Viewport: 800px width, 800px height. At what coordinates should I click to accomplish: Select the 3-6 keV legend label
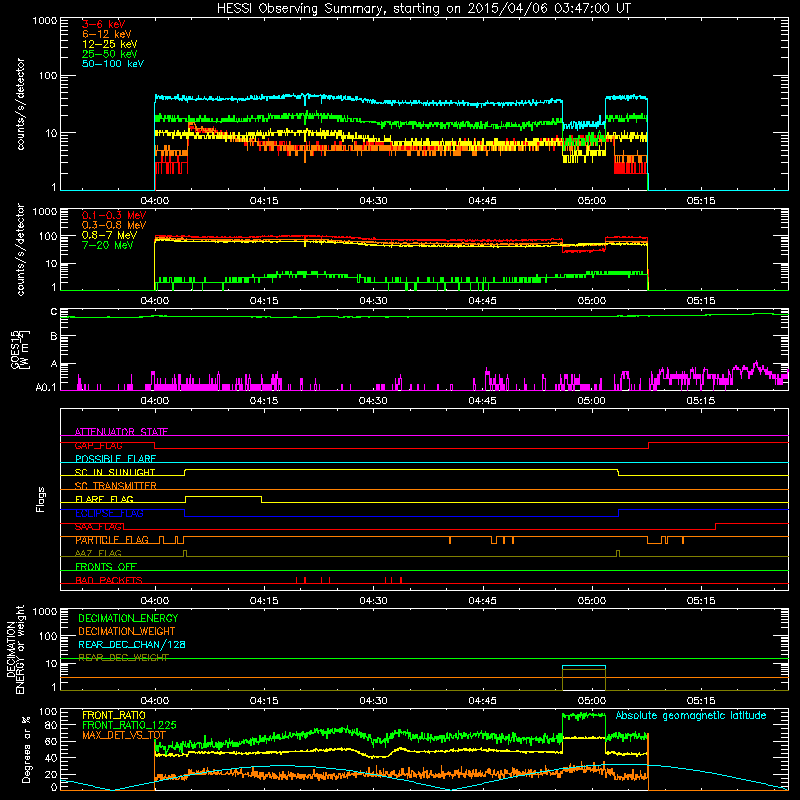coord(103,24)
